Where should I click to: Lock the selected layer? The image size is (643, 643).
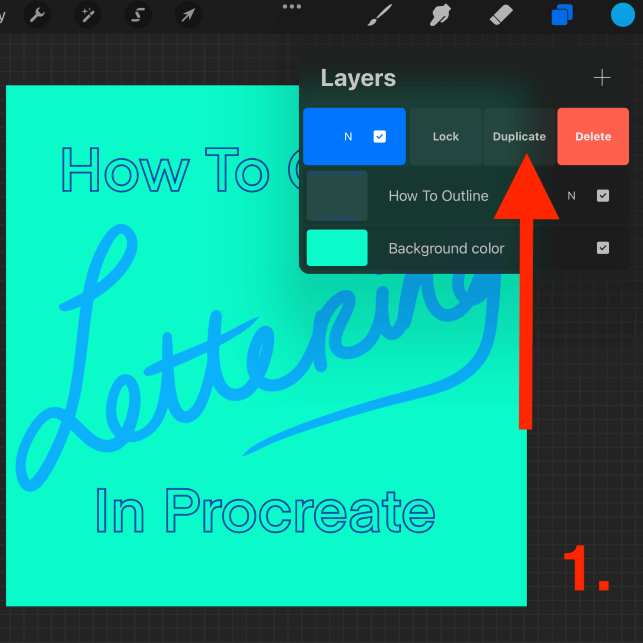(x=446, y=137)
